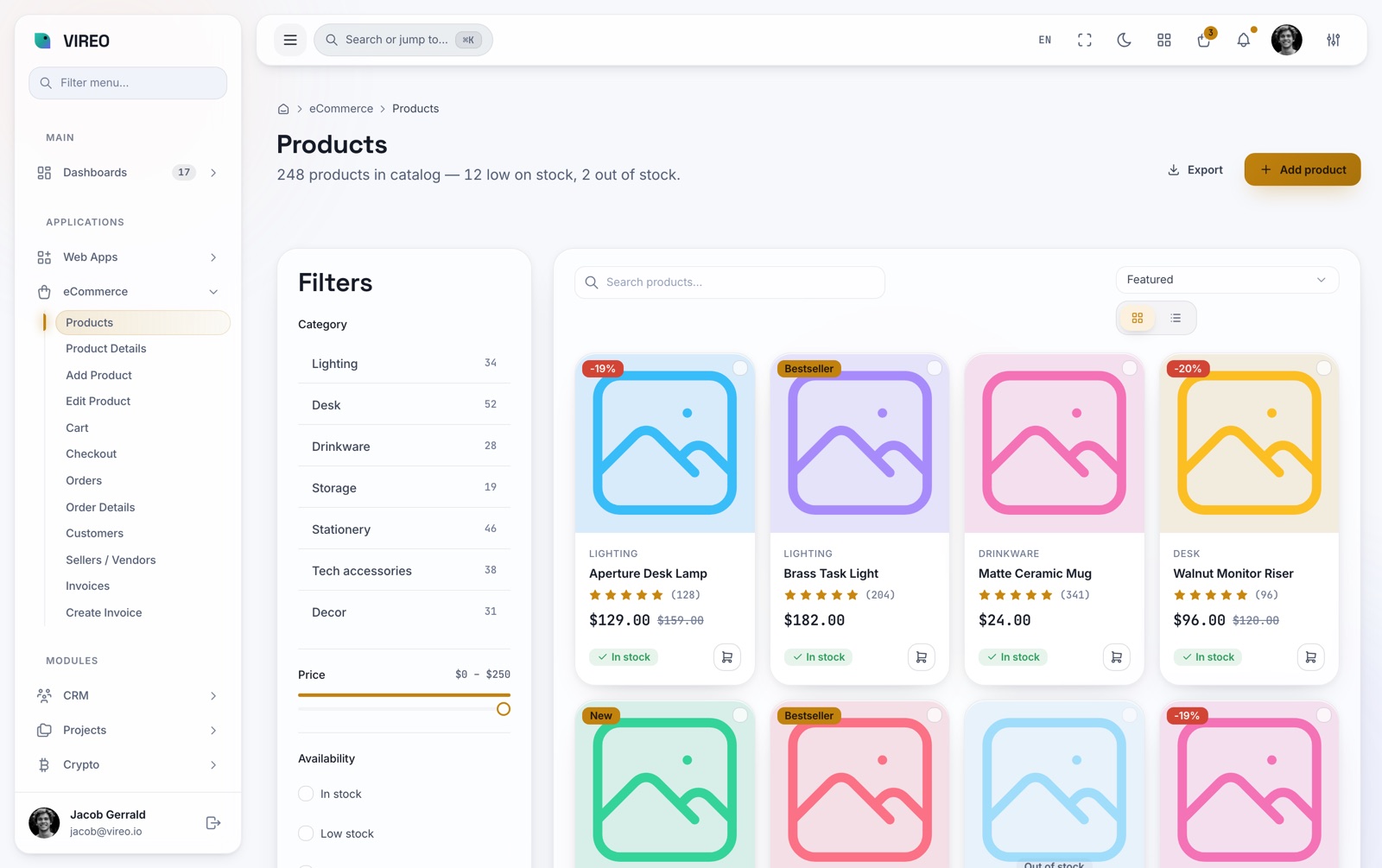Open Customers in sidebar
The width and height of the screenshot is (1382, 868).
click(94, 534)
